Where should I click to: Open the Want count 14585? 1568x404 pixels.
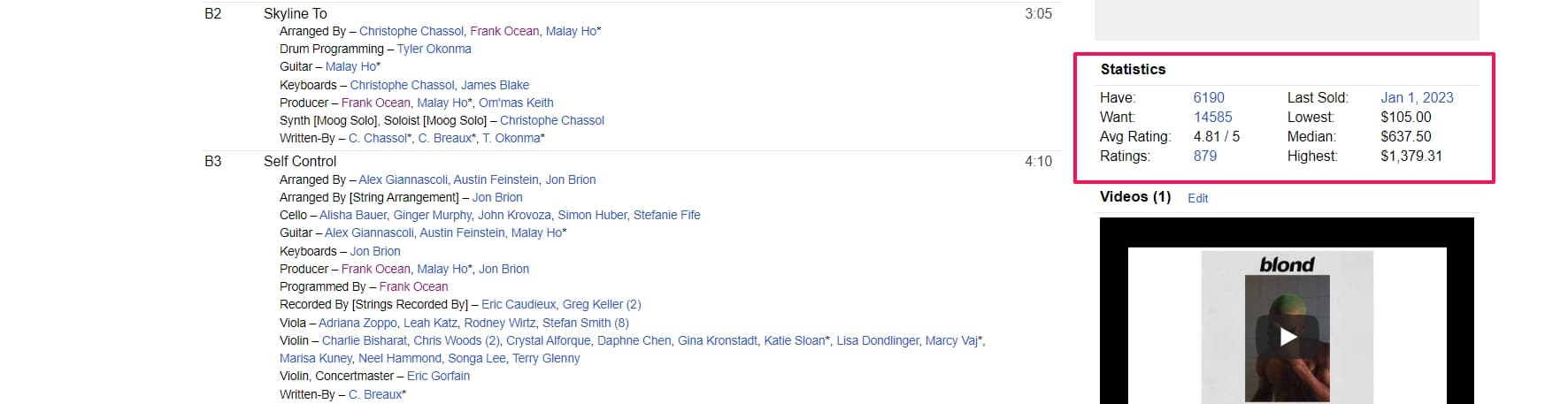point(1212,118)
